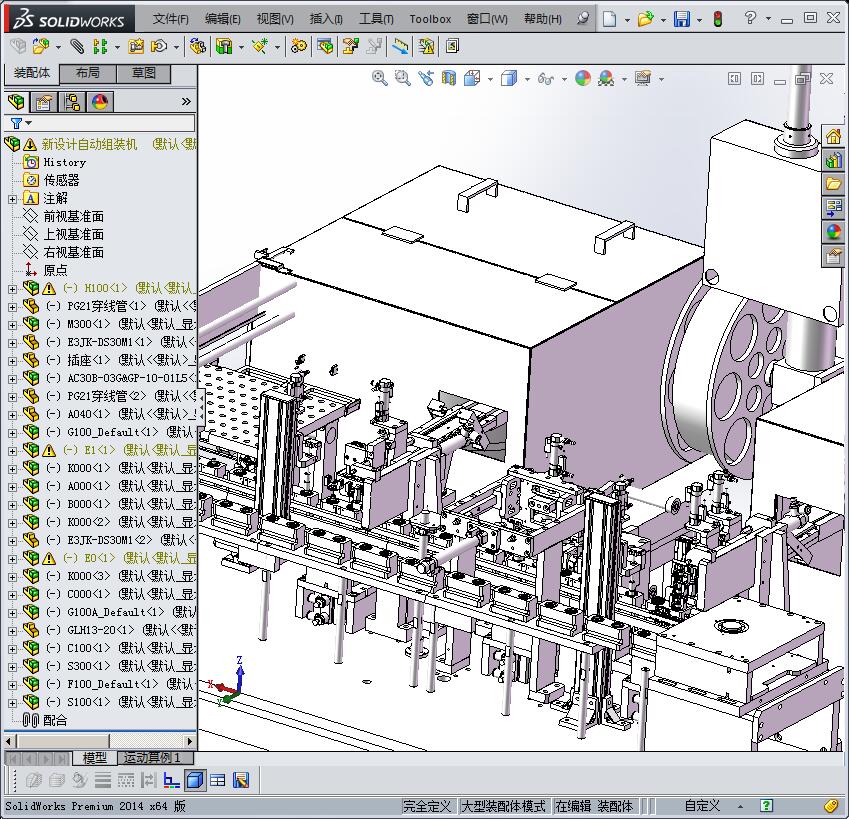Click the DisplayManager colored ball icon
The image size is (849, 819).
100,101
